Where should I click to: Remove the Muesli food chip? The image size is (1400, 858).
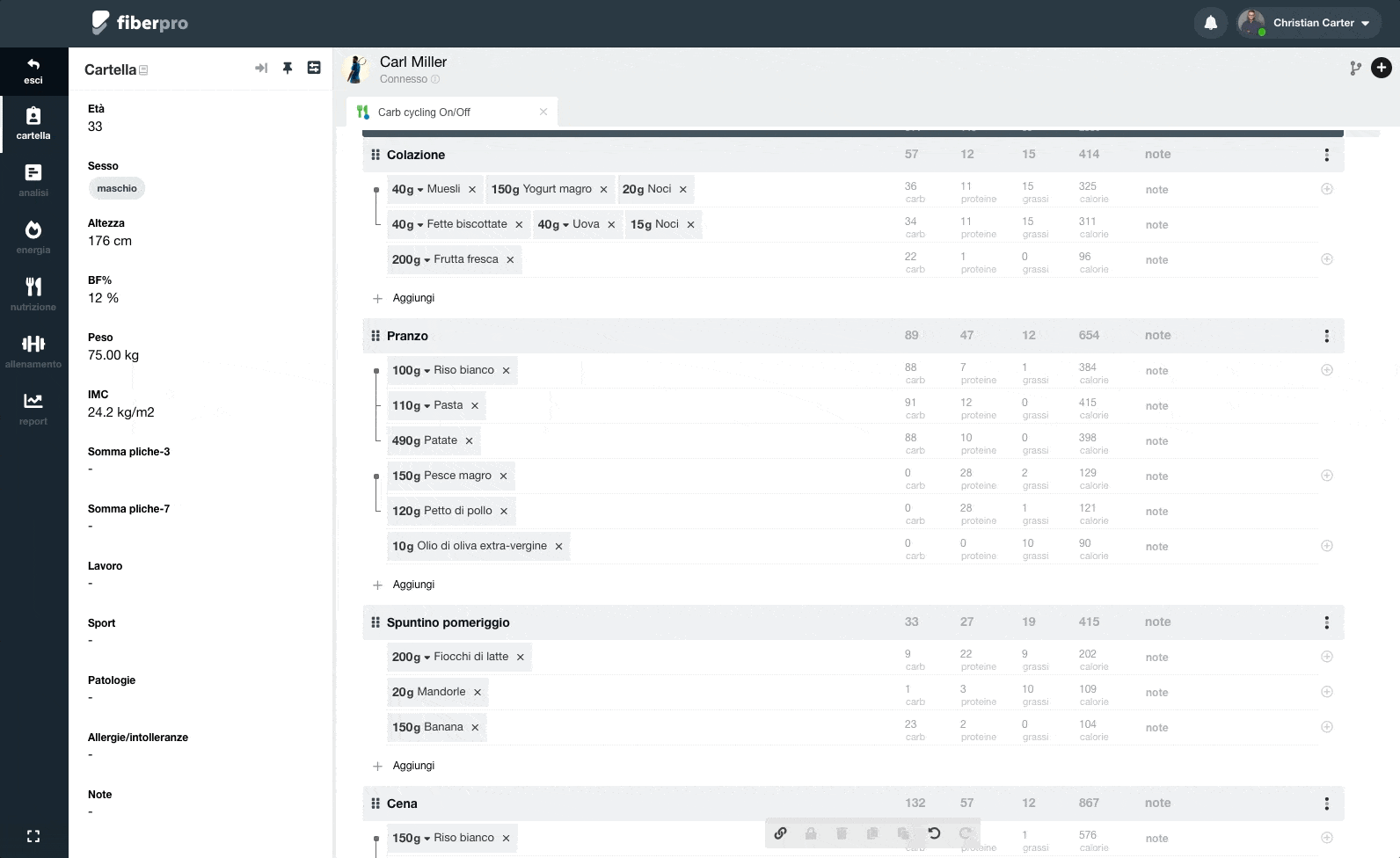pyautogui.click(x=472, y=189)
